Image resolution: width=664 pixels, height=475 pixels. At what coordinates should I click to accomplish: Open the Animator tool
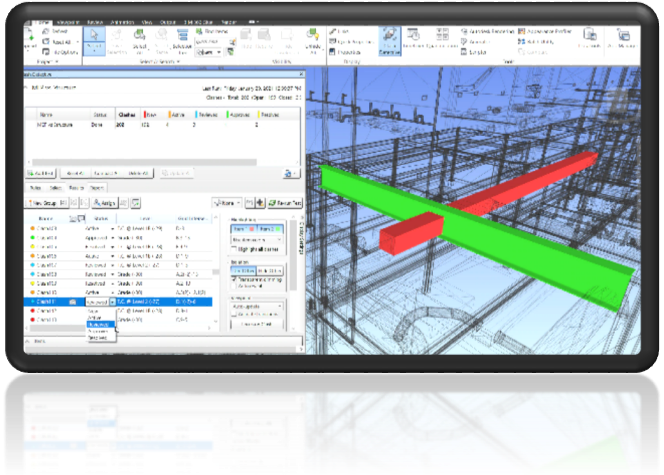click(x=476, y=41)
